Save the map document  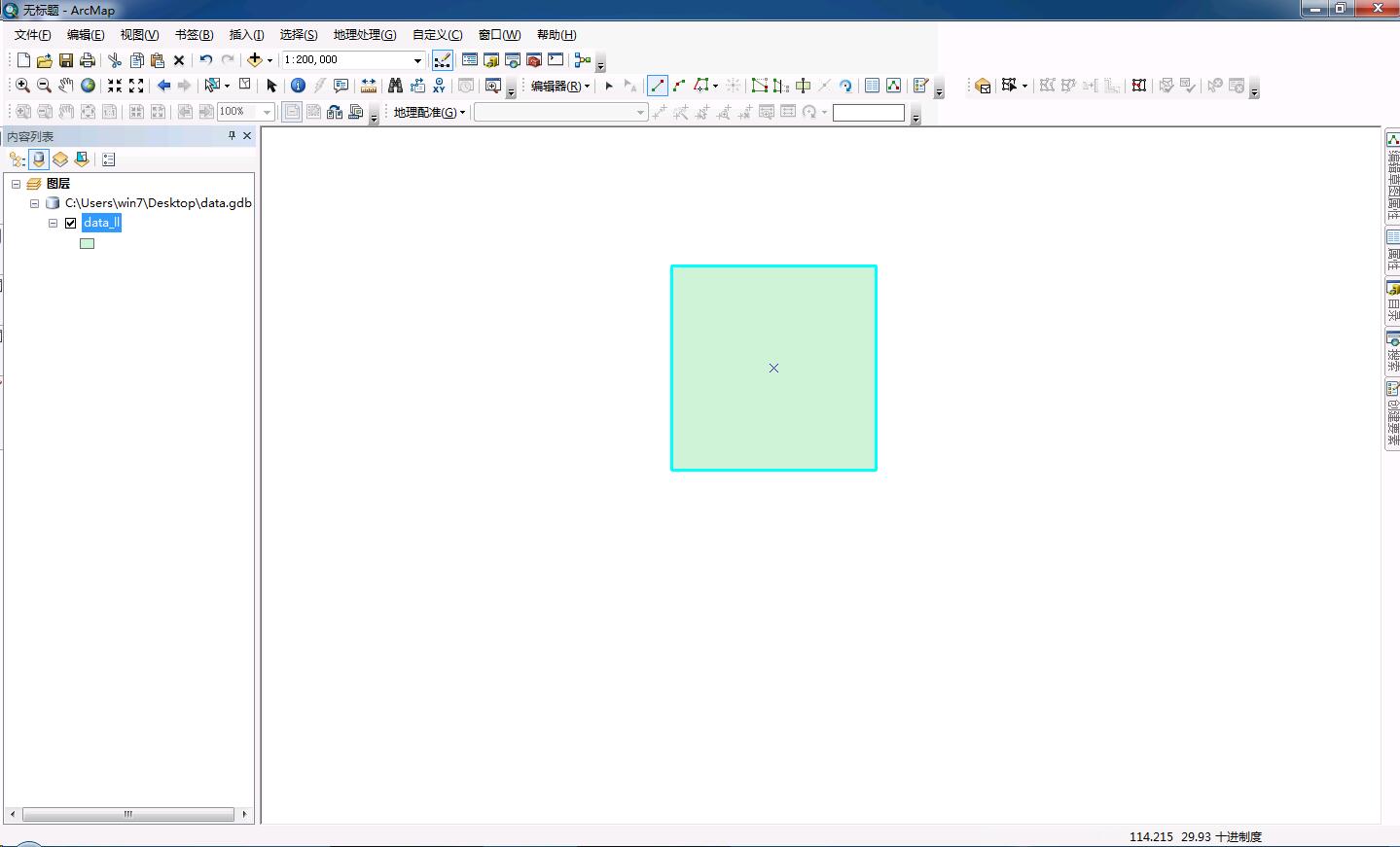point(66,60)
